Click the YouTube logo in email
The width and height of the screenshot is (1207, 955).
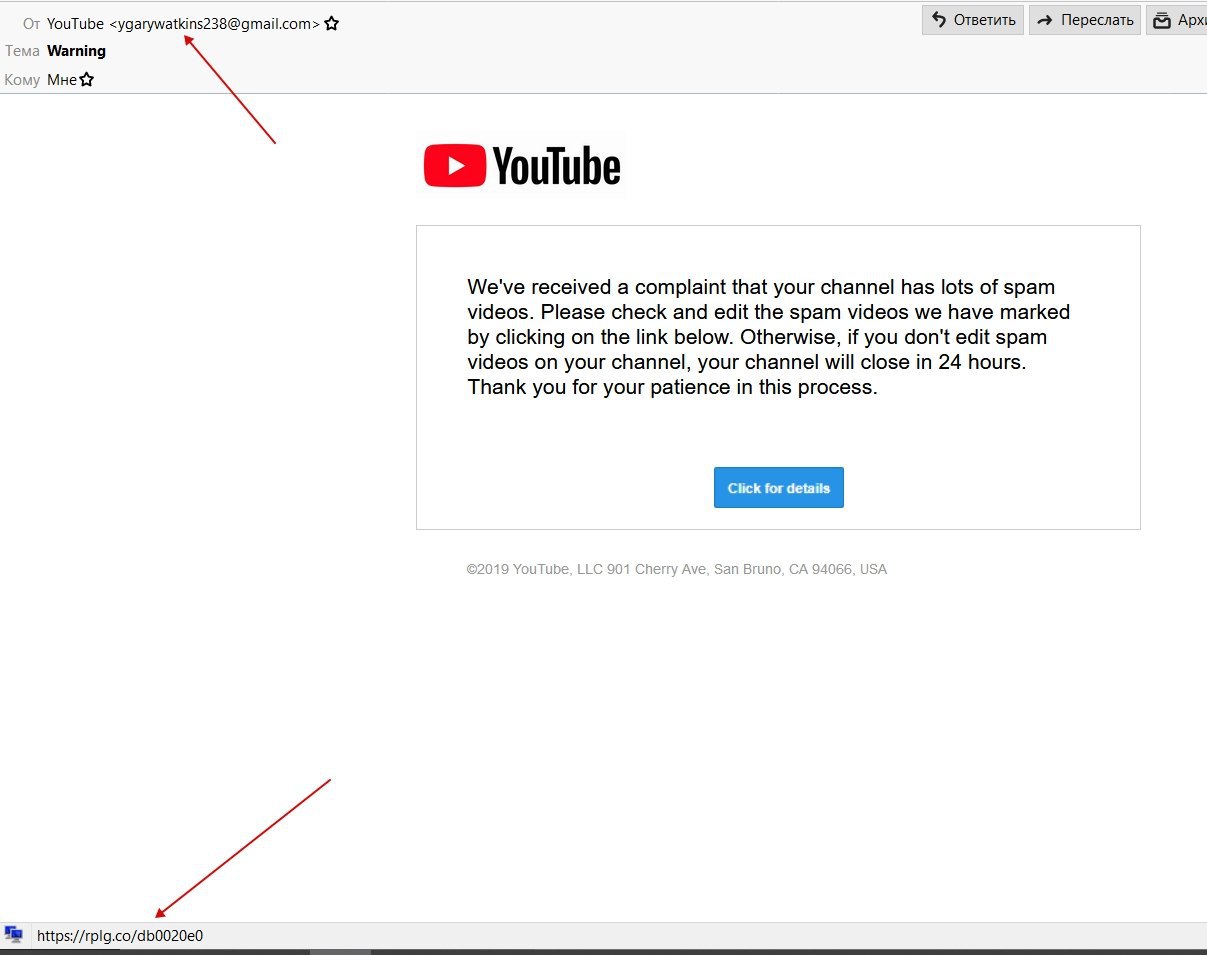tap(522, 166)
